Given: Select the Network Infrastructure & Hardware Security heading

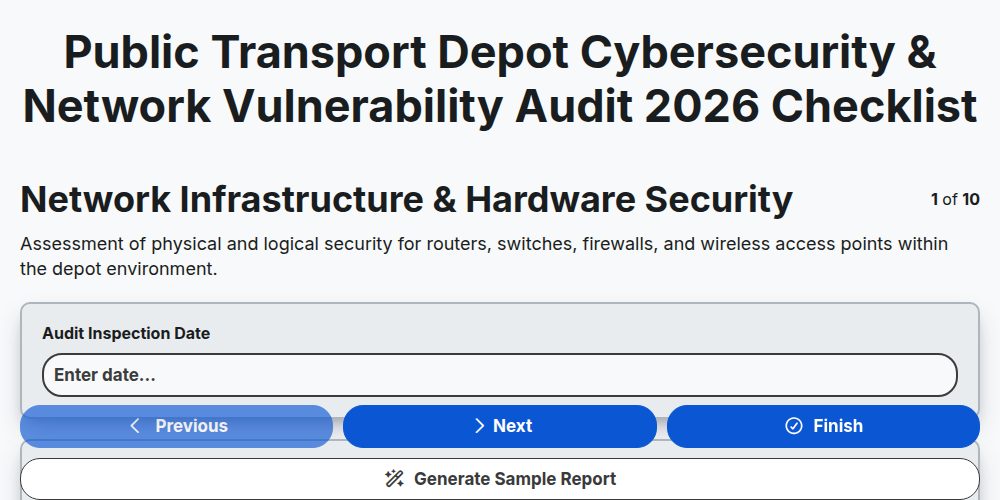Looking at the screenshot, I should click(x=406, y=200).
